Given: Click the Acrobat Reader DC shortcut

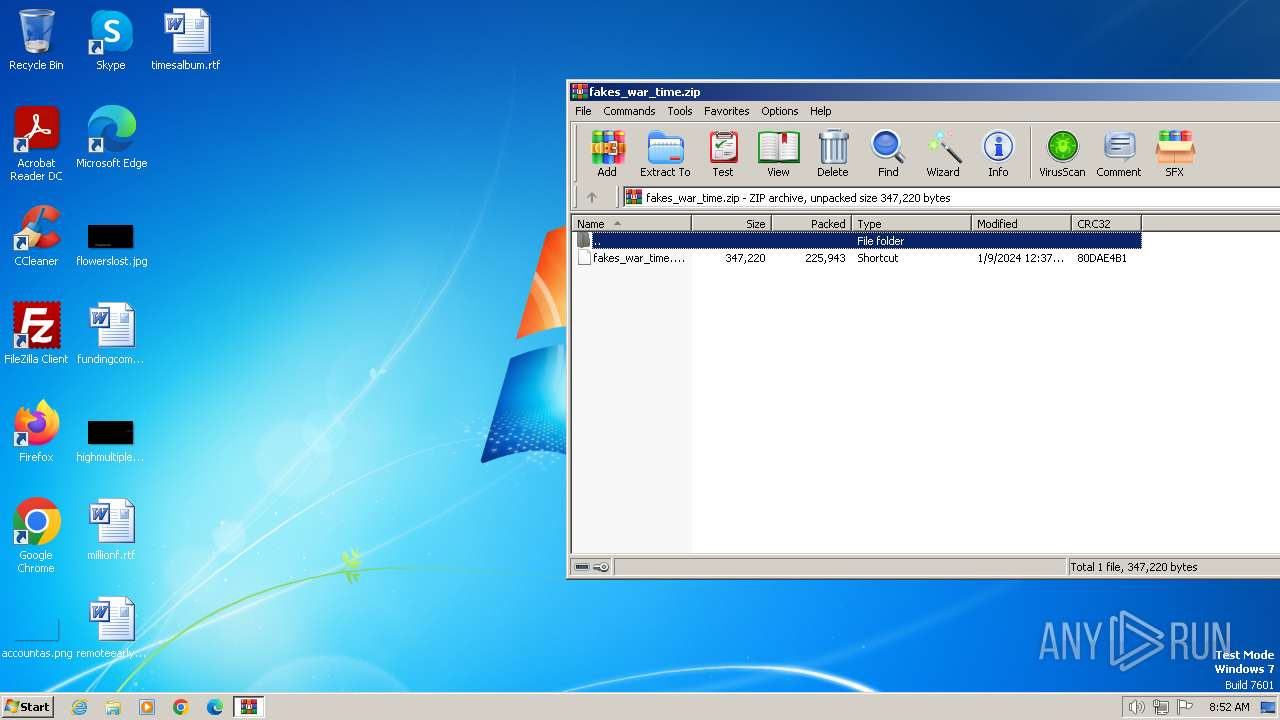Looking at the screenshot, I should pos(36,144).
